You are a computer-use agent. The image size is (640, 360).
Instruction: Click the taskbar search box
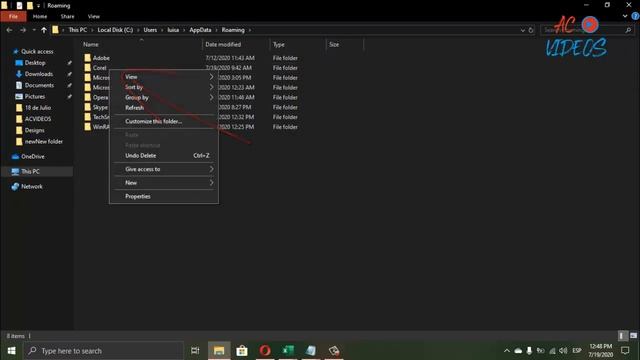click(104, 351)
